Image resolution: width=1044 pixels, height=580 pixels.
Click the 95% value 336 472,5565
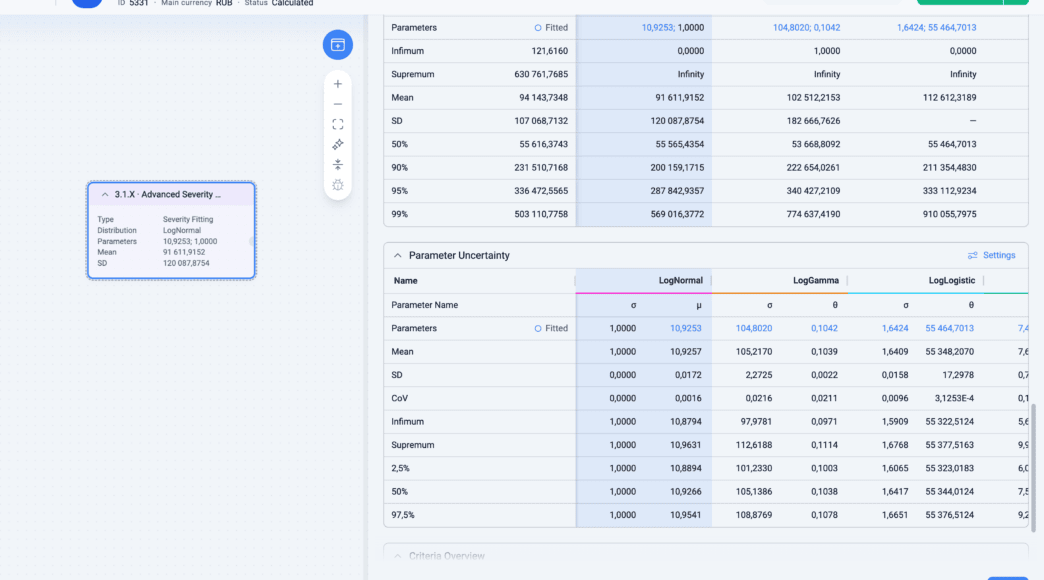point(541,191)
